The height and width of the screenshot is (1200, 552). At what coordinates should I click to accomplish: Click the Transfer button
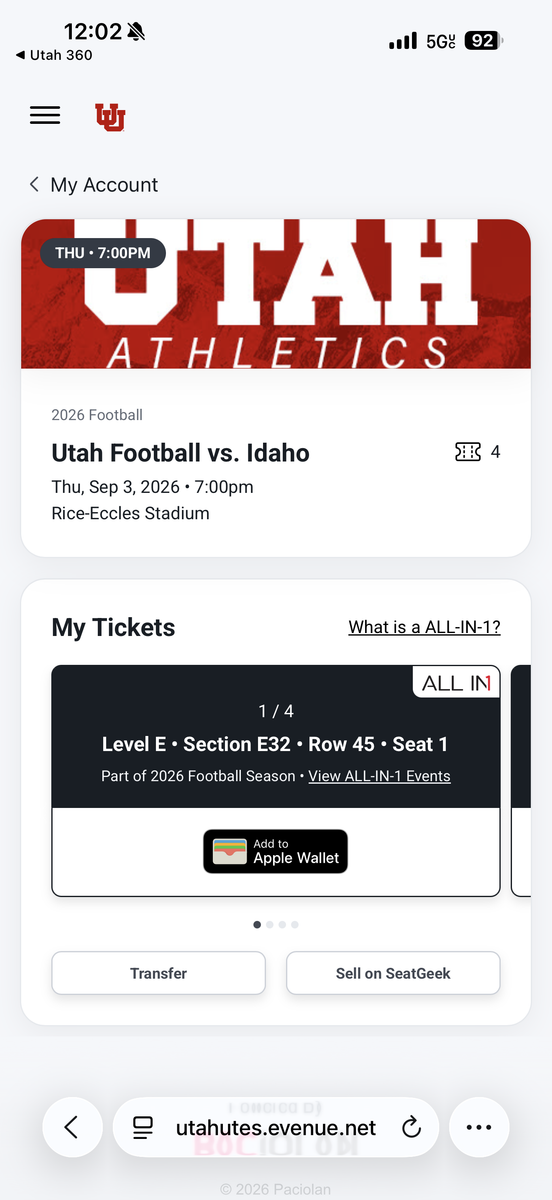coord(159,973)
